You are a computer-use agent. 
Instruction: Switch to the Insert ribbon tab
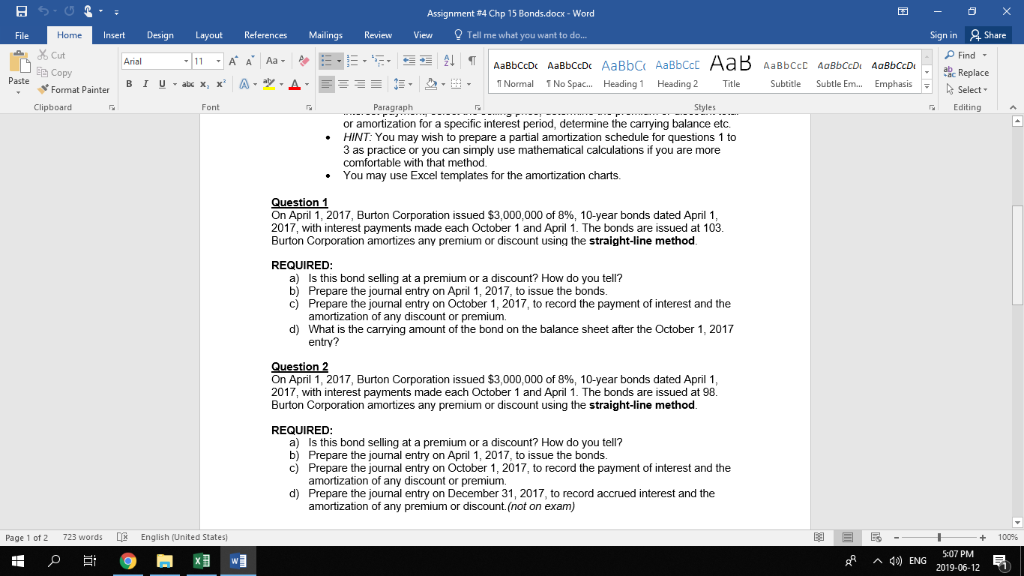[112, 33]
